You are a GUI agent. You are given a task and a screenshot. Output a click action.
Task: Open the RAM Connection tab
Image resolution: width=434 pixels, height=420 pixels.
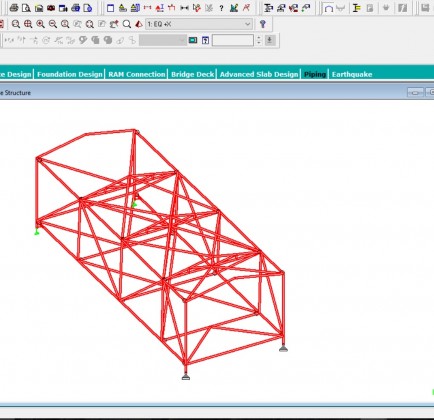pyautogui.click(x=137, y=74)
